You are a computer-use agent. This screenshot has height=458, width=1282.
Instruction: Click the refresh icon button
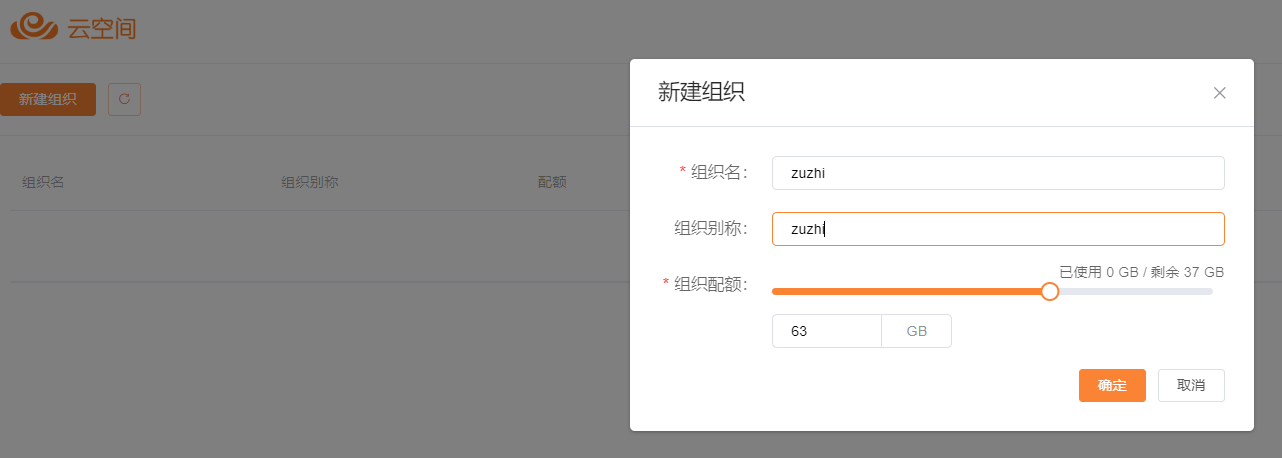click(x=124, y=99)
